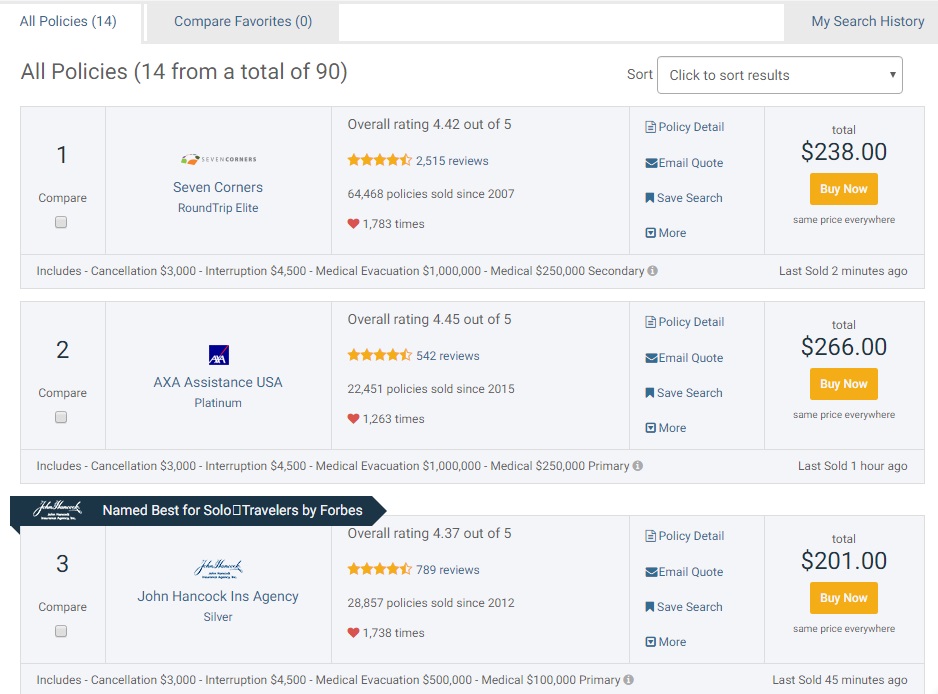Open the Compare Favorites (0) tab
Image resolution: width=938 pixels, height=694 pixels.
tap(243, 22)
